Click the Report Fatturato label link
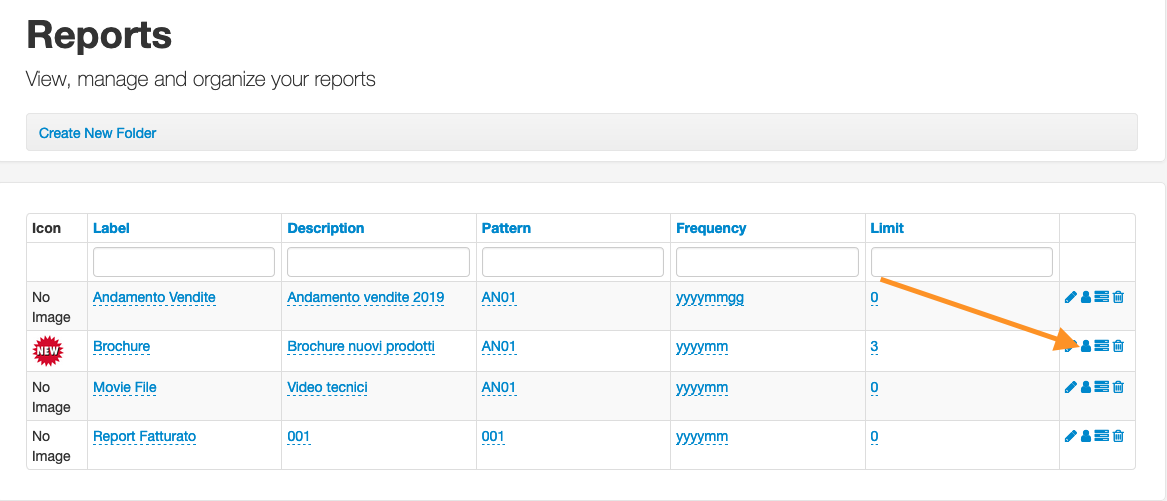Image resolution: width=1167 pixels, height=501 pixels. click(144, 436)
